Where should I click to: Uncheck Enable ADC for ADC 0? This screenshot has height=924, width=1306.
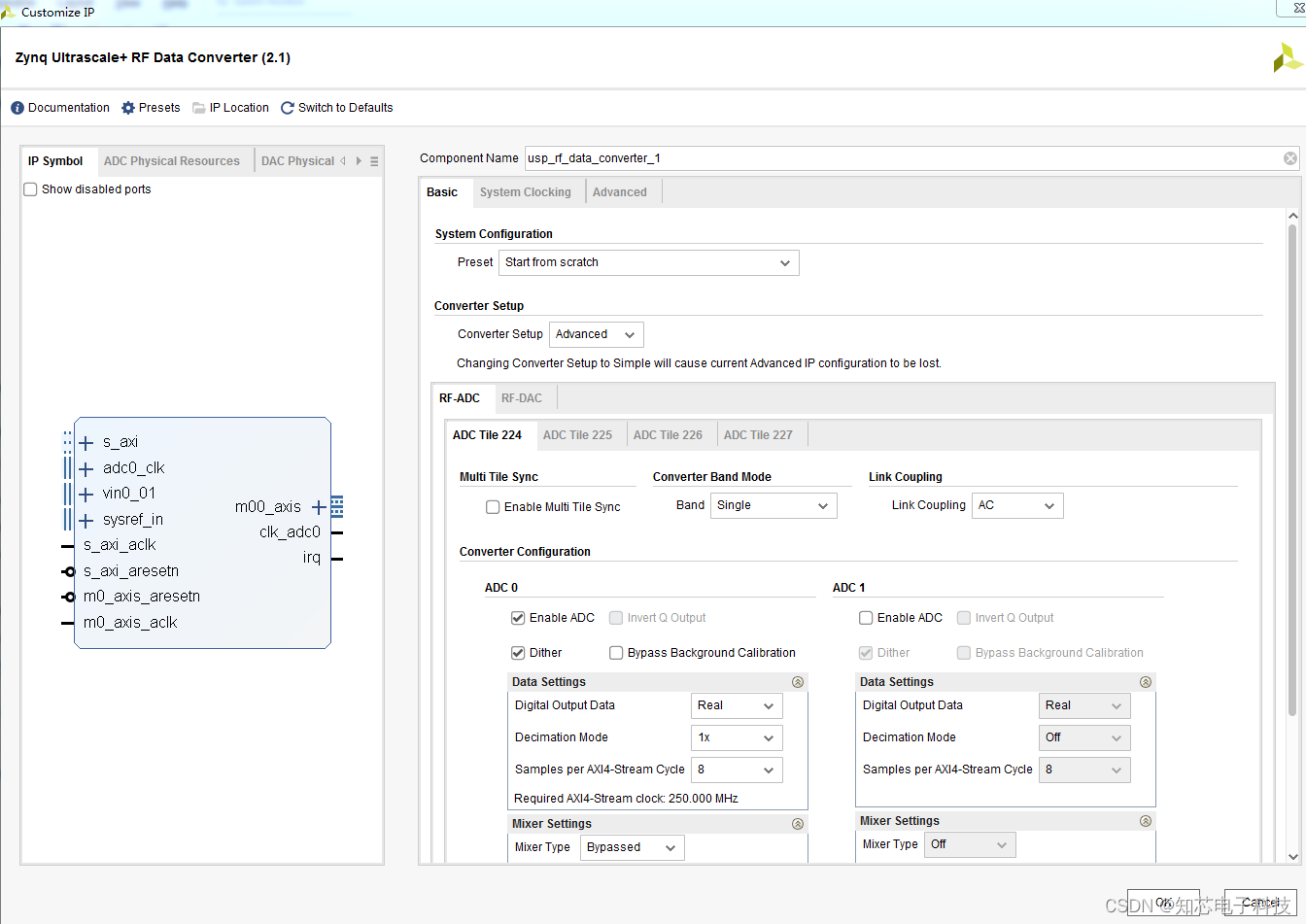pyautogui.click(x=518, y=618)
